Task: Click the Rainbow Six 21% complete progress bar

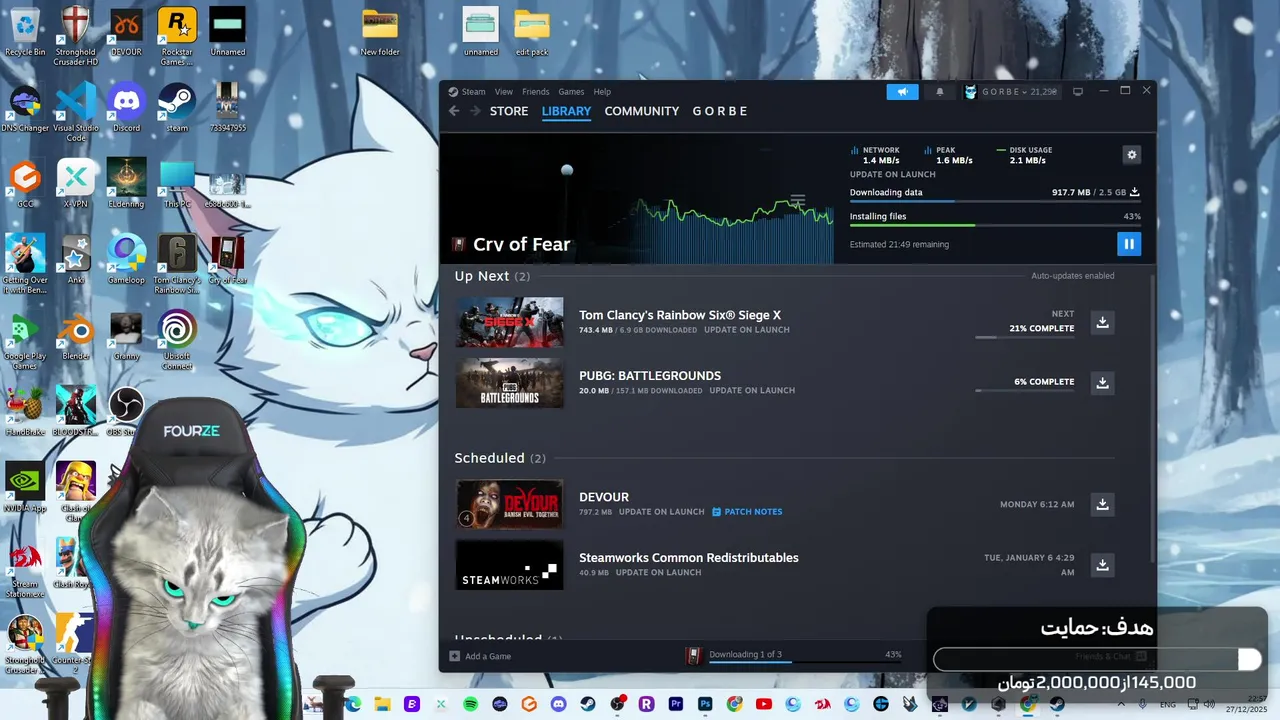Action: pos(1025,337)
